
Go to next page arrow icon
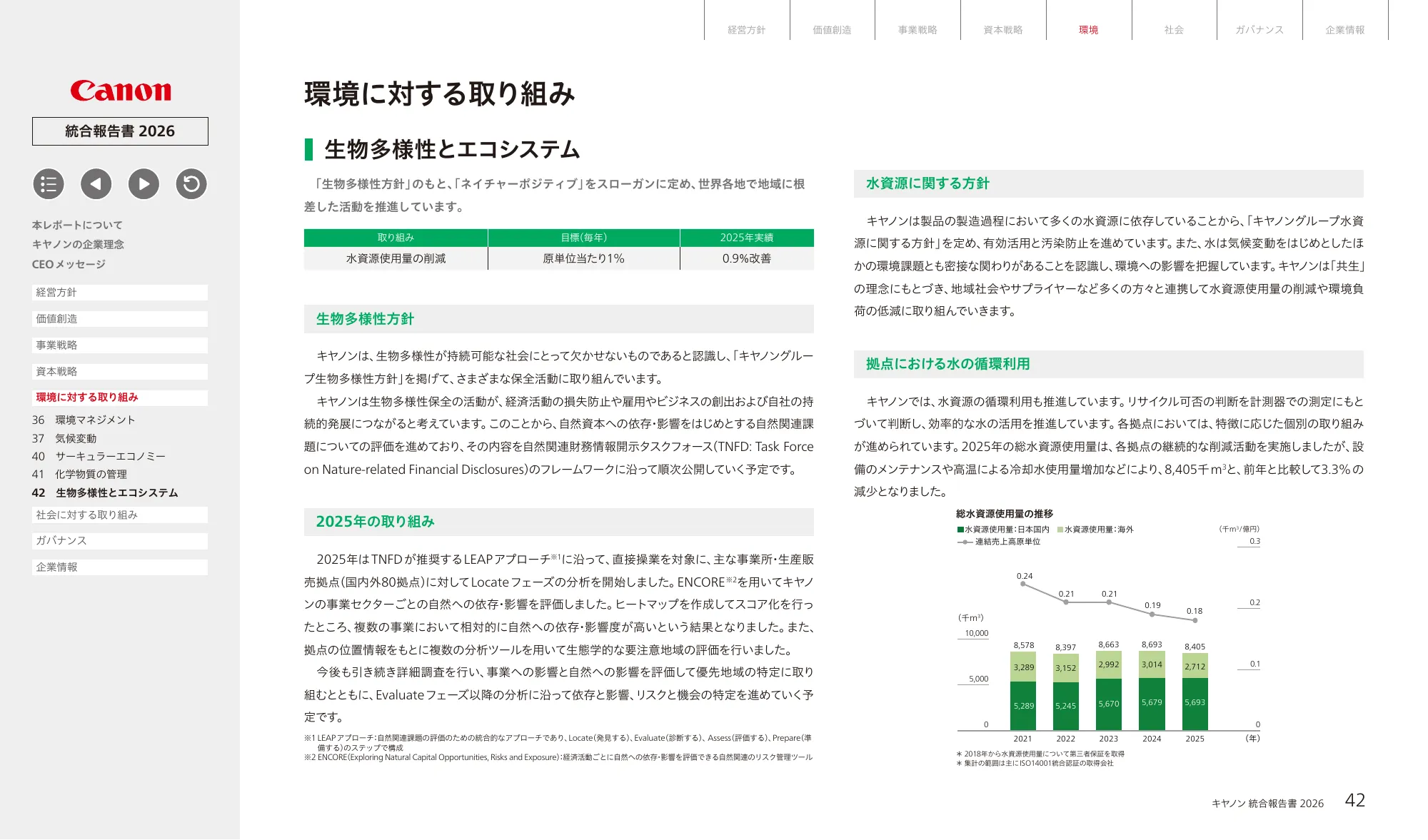[x=144, y=184]
